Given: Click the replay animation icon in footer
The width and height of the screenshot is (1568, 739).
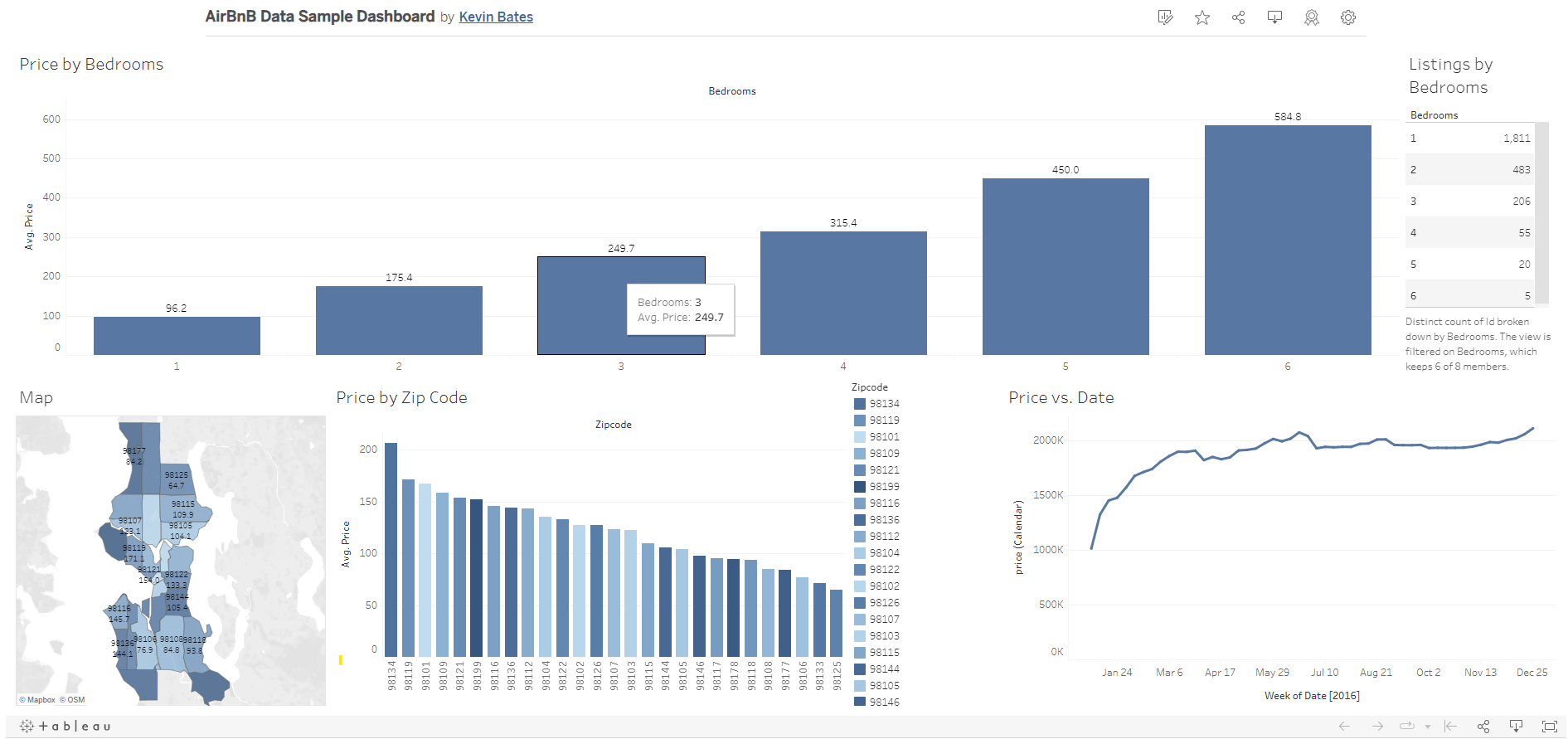Looking at the screenshot, I should [x=1407, y=726].
